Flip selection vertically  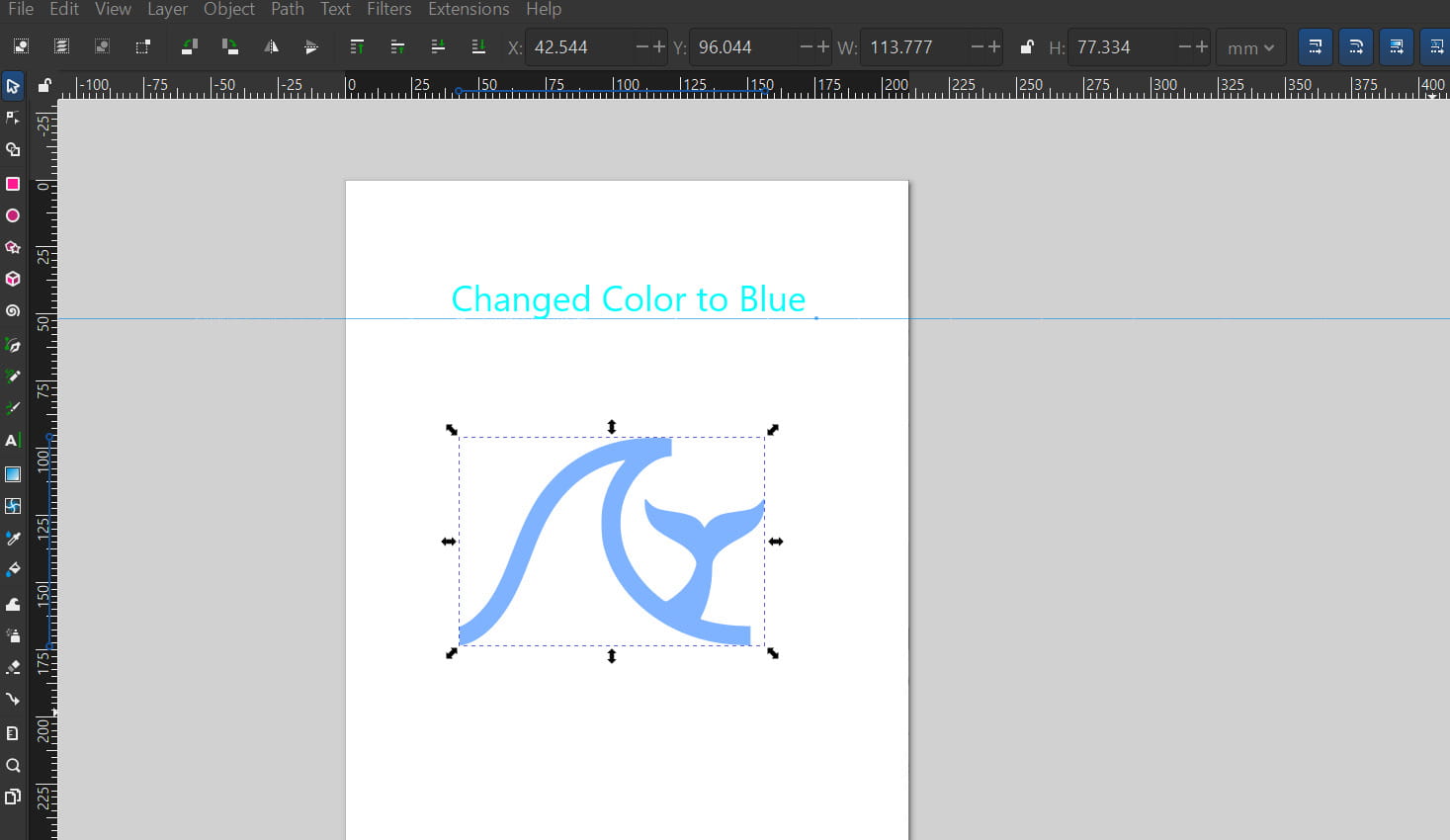(311, 46)
